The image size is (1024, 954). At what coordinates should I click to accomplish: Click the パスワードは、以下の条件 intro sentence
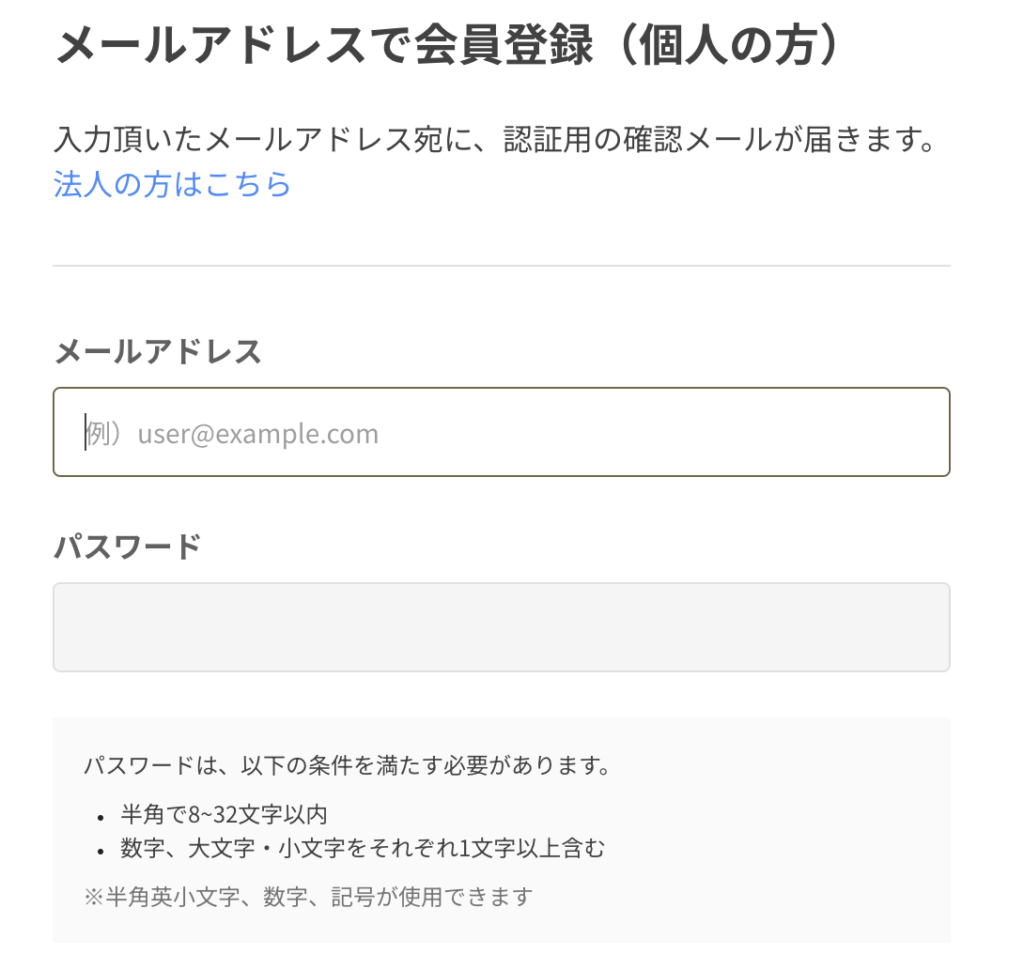pyautogui.click(x=250, y=767)
